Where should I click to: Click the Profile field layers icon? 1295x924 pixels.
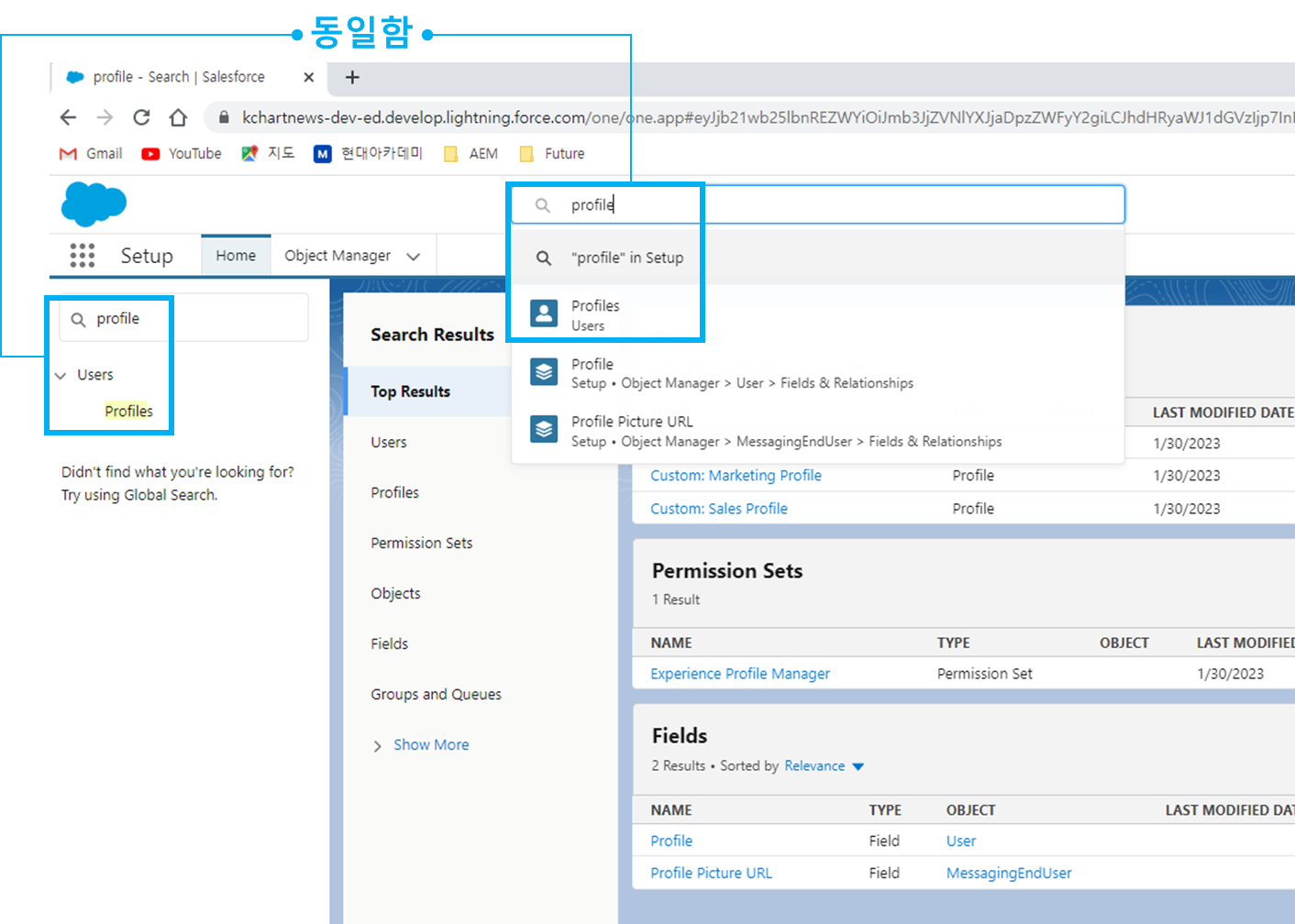[545, 372]
